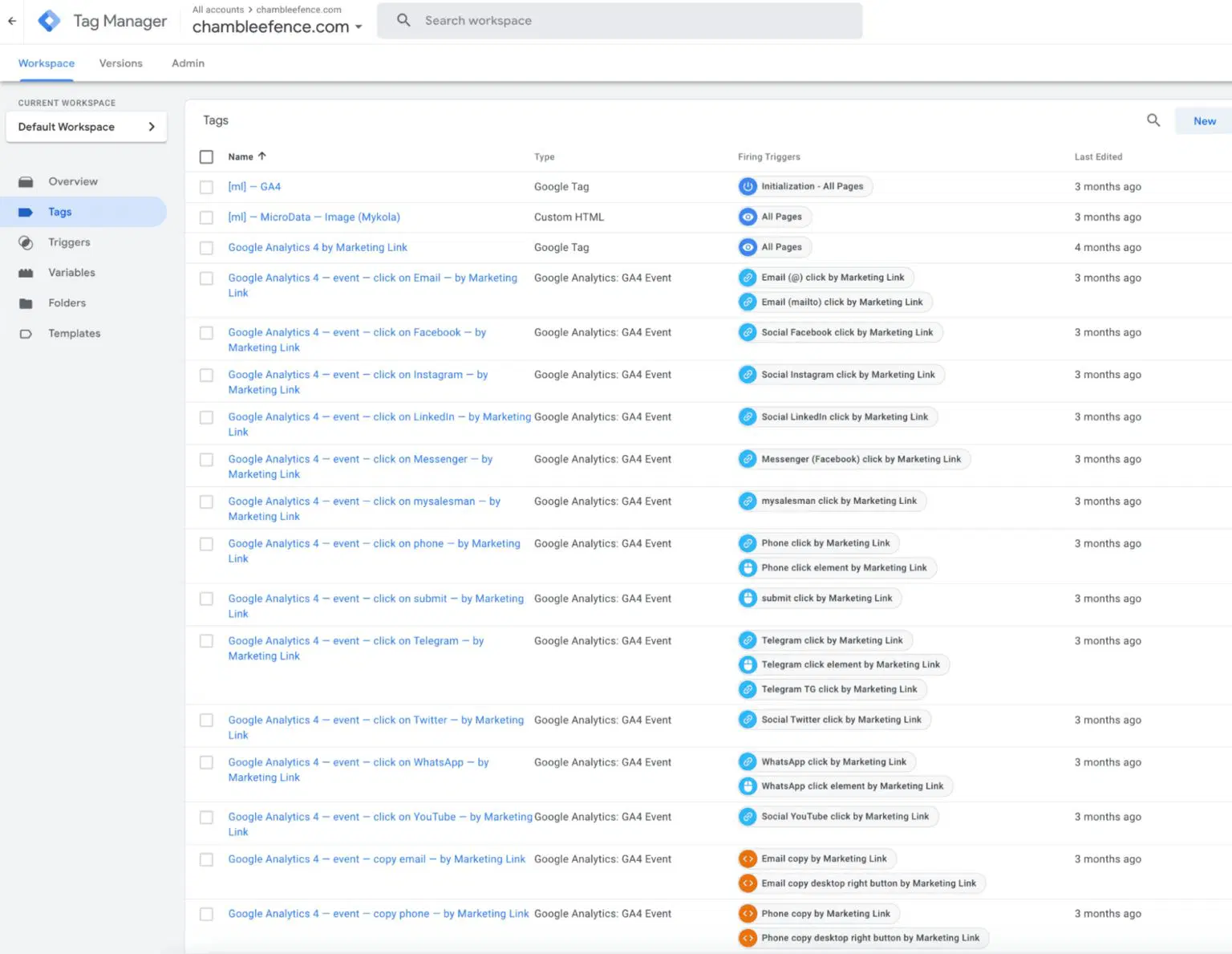This screenshot has width=1232, height=954.
Task: Click the Triggers icon in the sidebar
Action: click(x=26, y=242)
